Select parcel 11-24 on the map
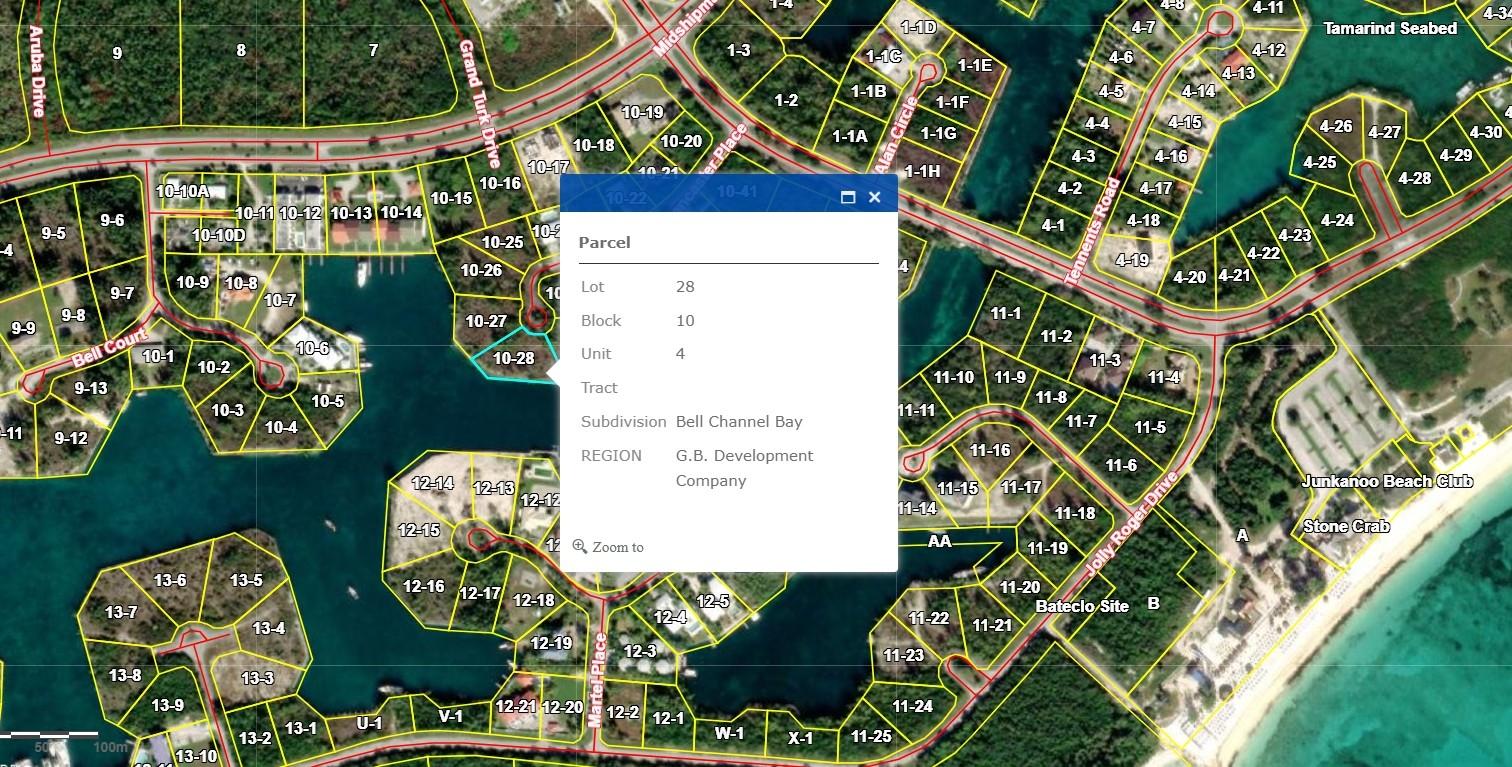 911,706
